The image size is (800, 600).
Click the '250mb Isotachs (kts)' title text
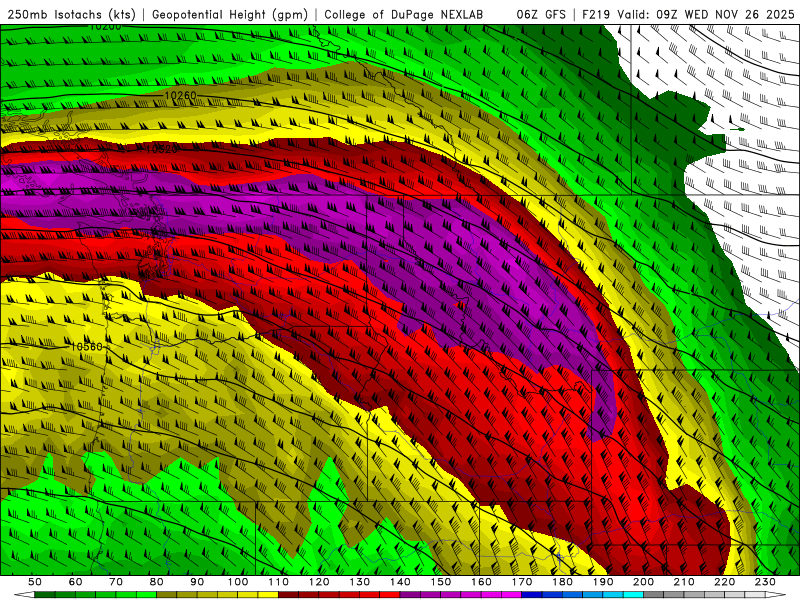tap(72, 14)
